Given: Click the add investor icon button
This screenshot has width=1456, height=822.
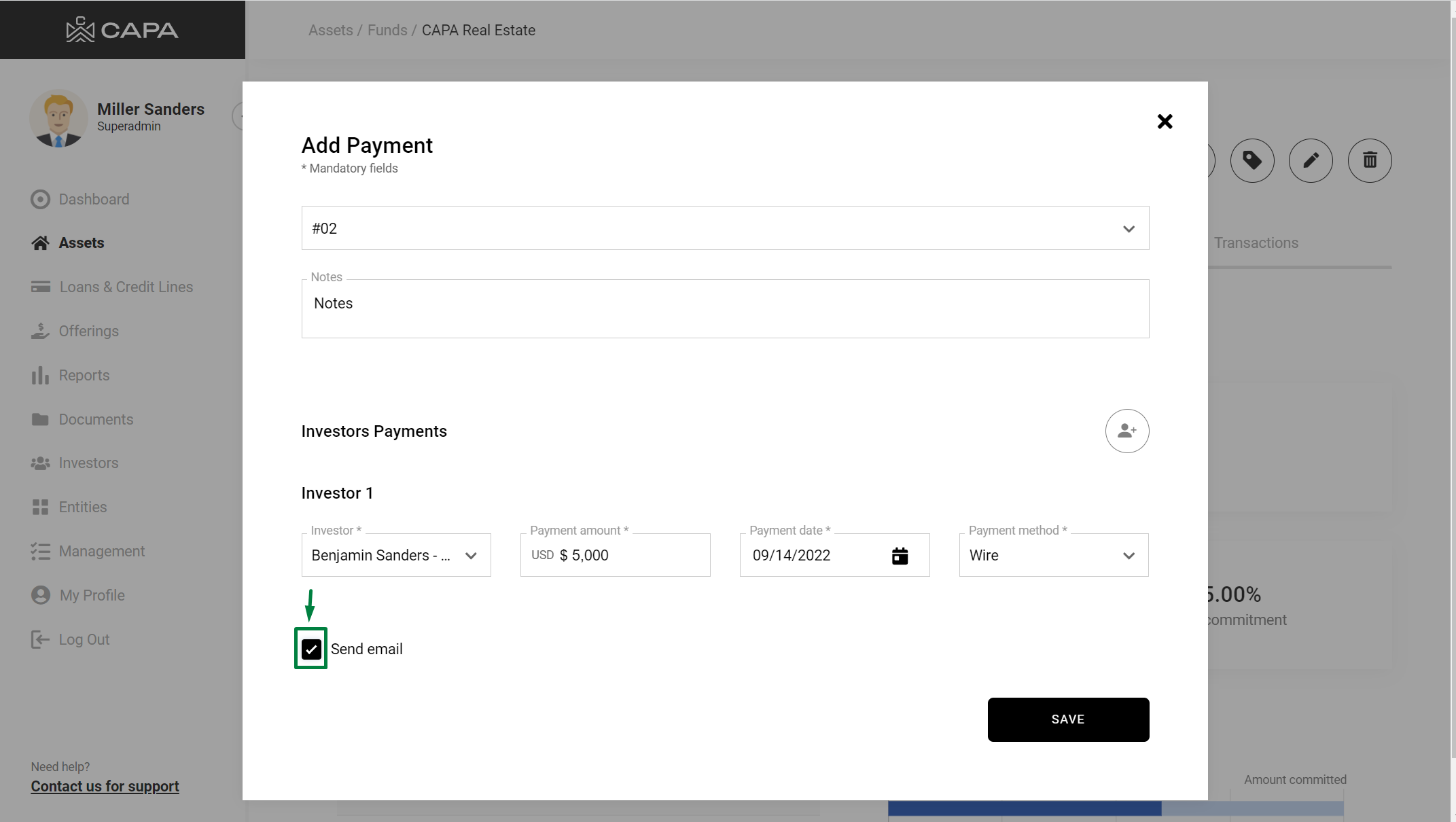Looking at the screenshot, I should click(x=1126, y=431).
